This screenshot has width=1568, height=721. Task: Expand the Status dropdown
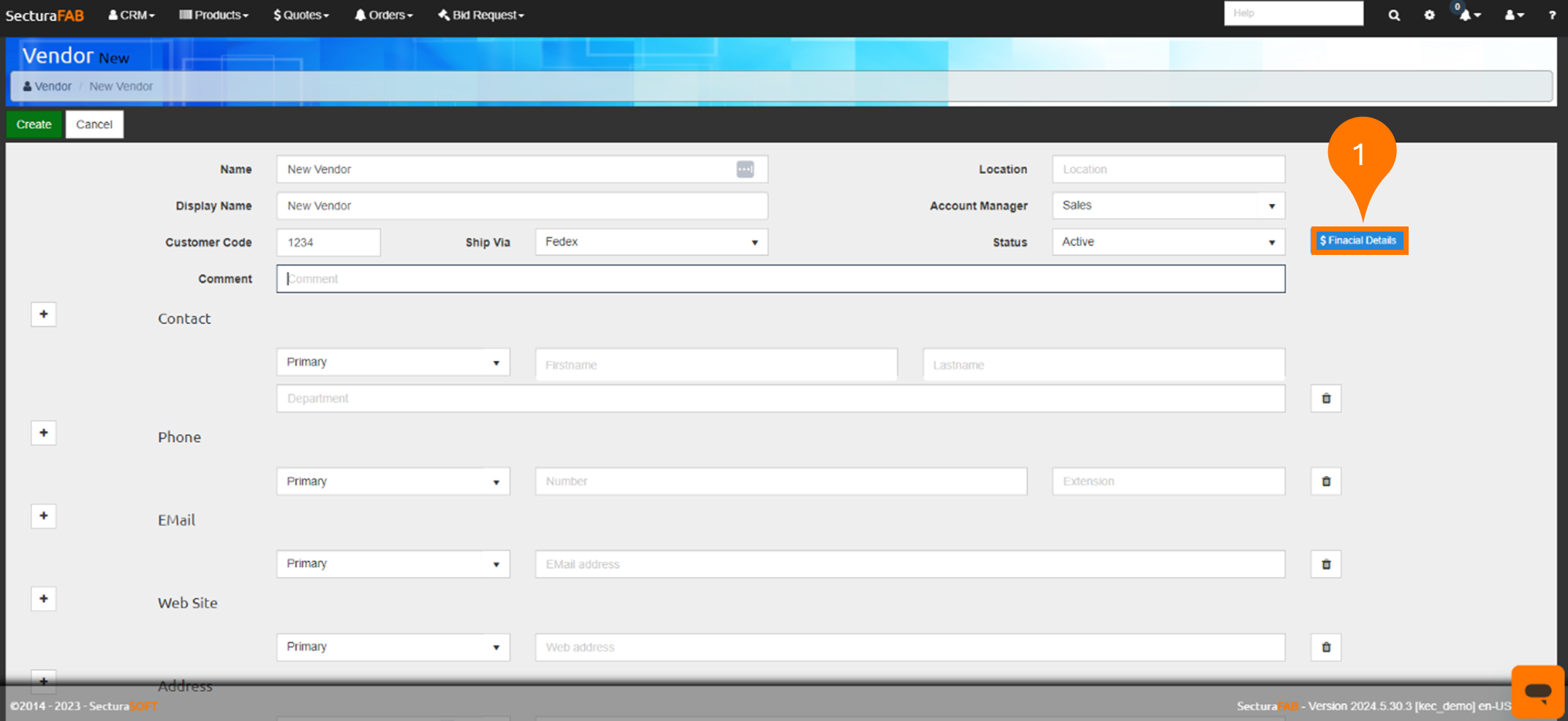[x=1167, y=243]
